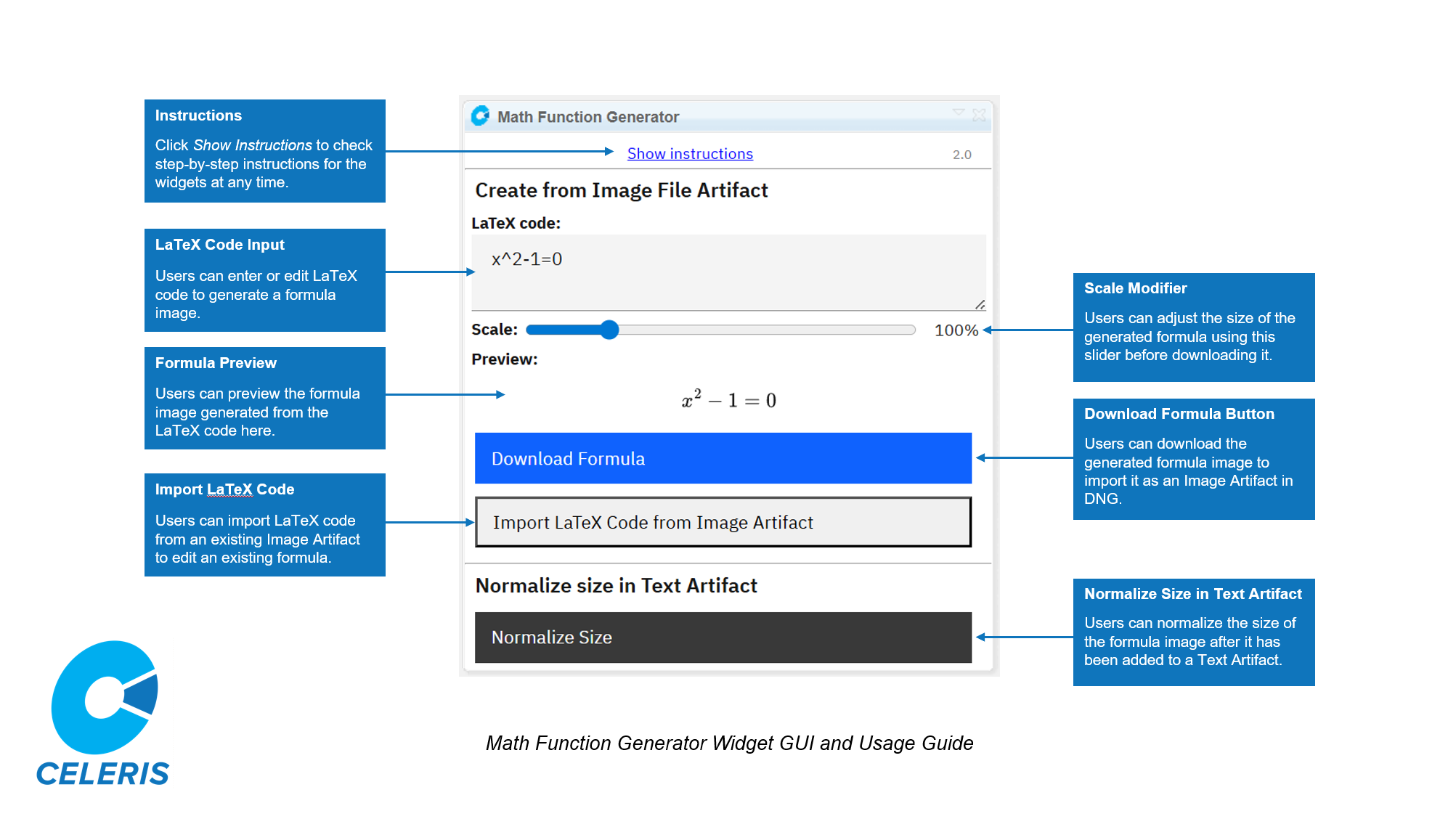Click Import LaTeX Code from Image Artifact
Screen dimensions: 1456x819
[x=723, y=522]
